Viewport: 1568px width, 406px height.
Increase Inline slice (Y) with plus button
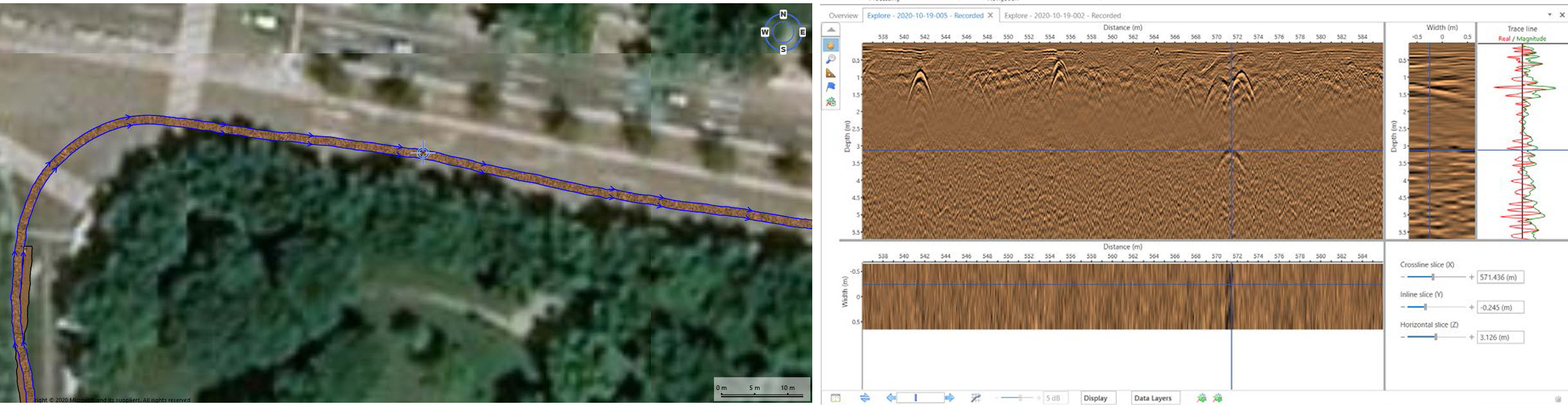click(1472, 308)
